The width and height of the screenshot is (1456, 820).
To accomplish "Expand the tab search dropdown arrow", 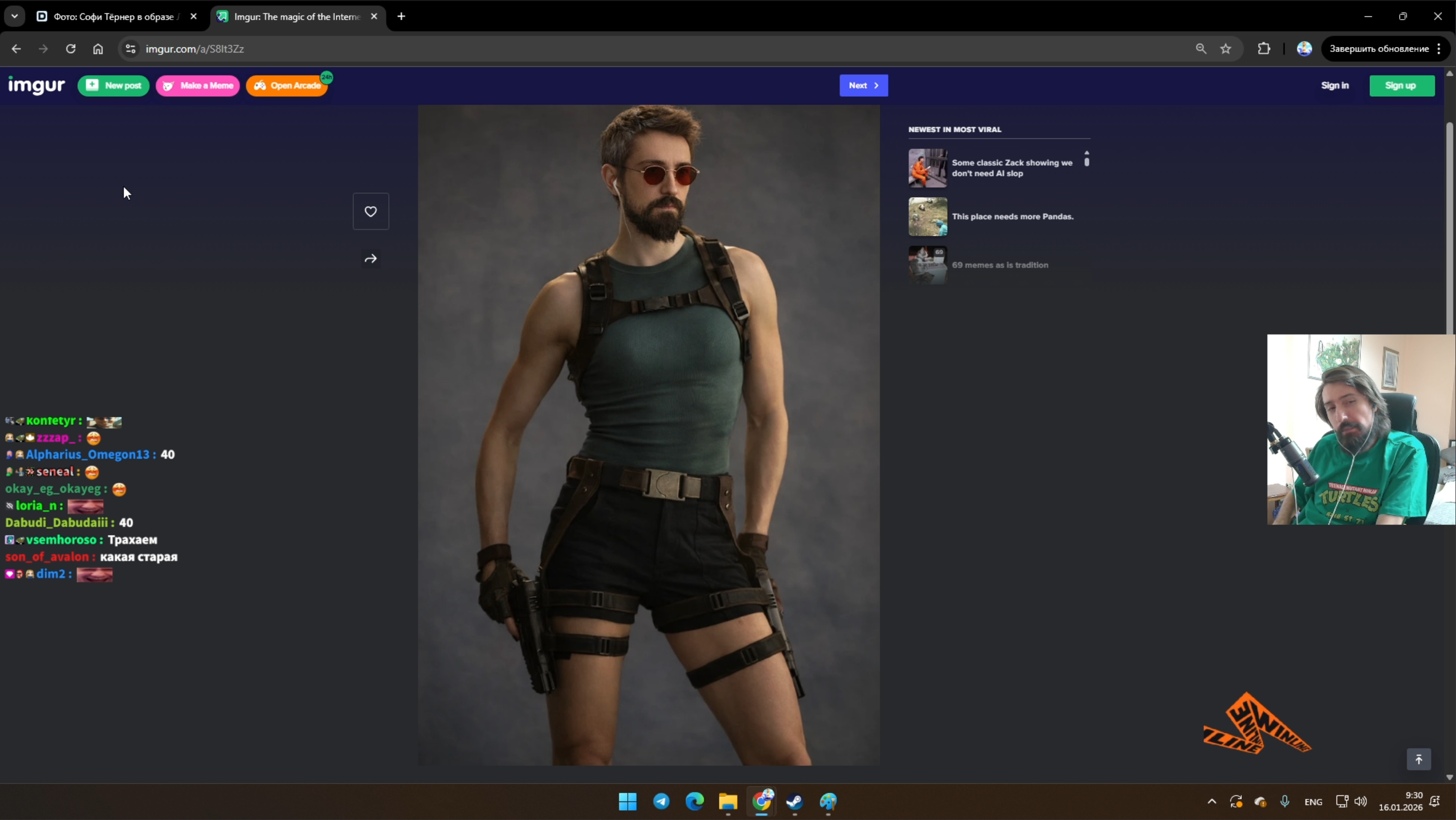I will pos(15,16).
